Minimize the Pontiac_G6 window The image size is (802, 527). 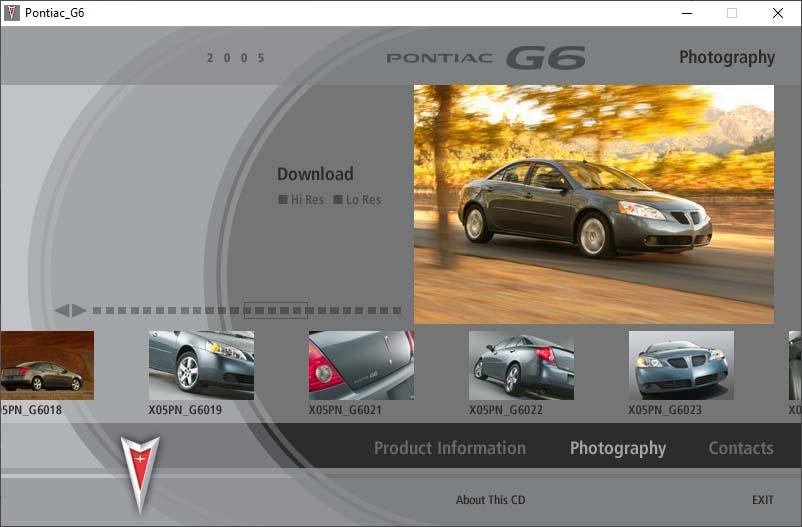pyautogui.click(x=687, y=13)
